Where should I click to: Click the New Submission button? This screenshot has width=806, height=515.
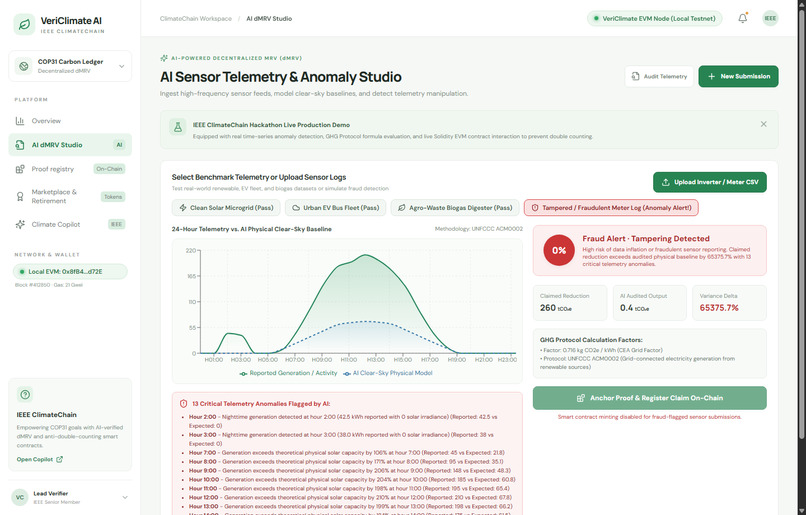pyautogui.click(x=738, y=76)
